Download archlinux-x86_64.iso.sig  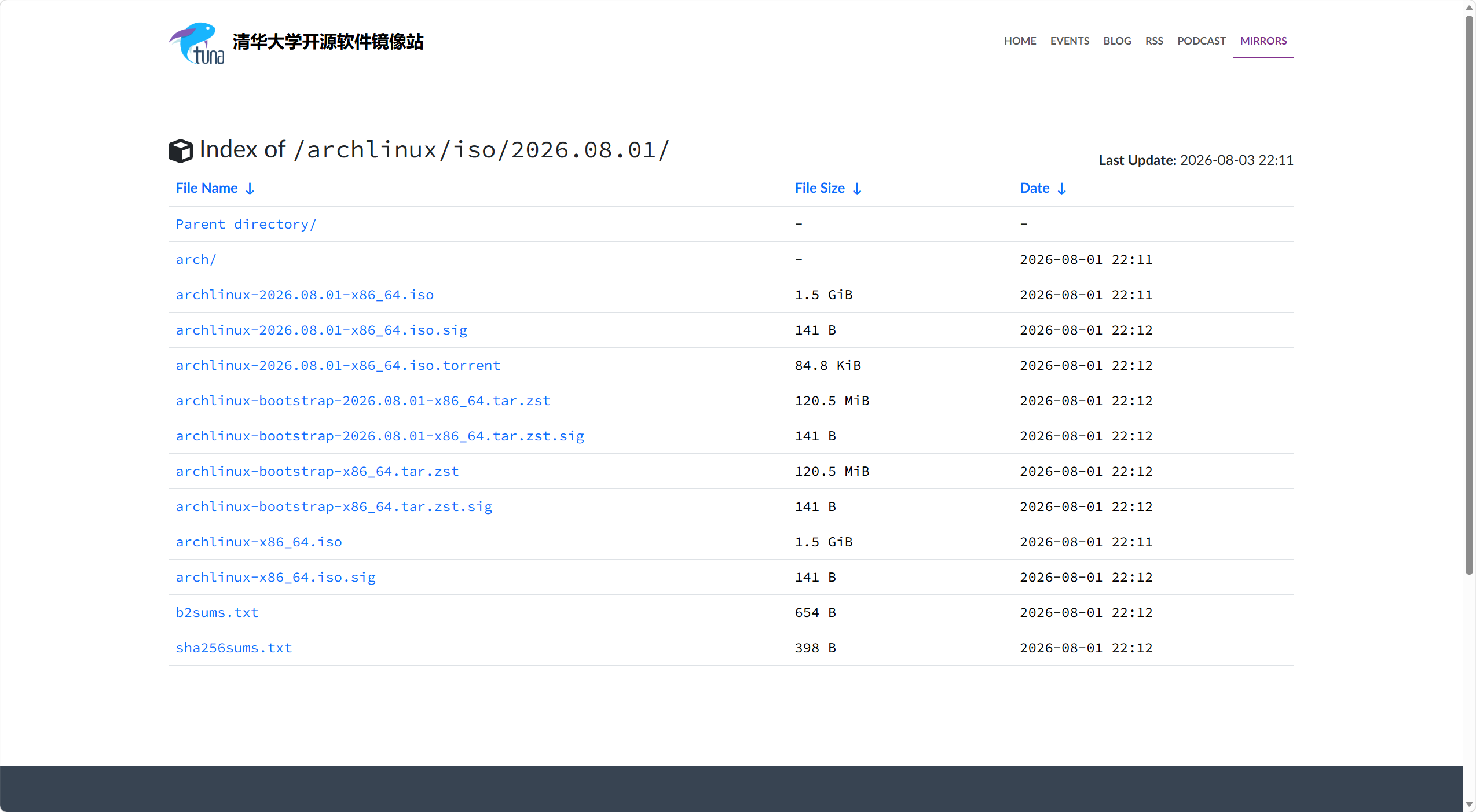pos(276,577)
